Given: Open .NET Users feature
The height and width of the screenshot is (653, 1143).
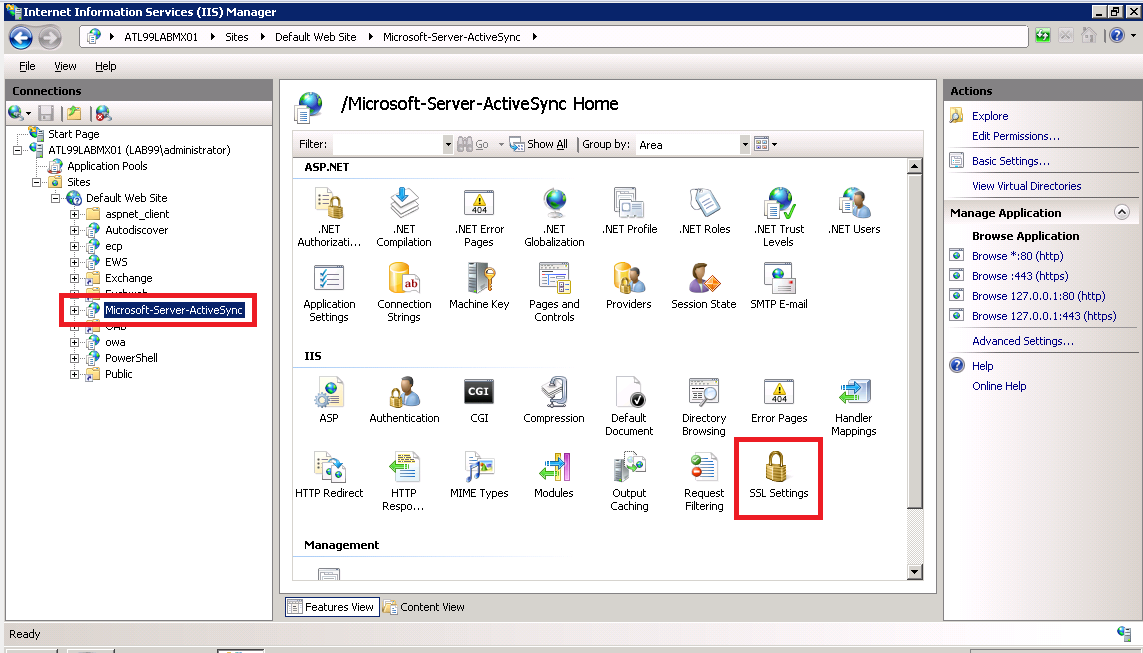Looking at the screenshot, I should pos(854,211).
